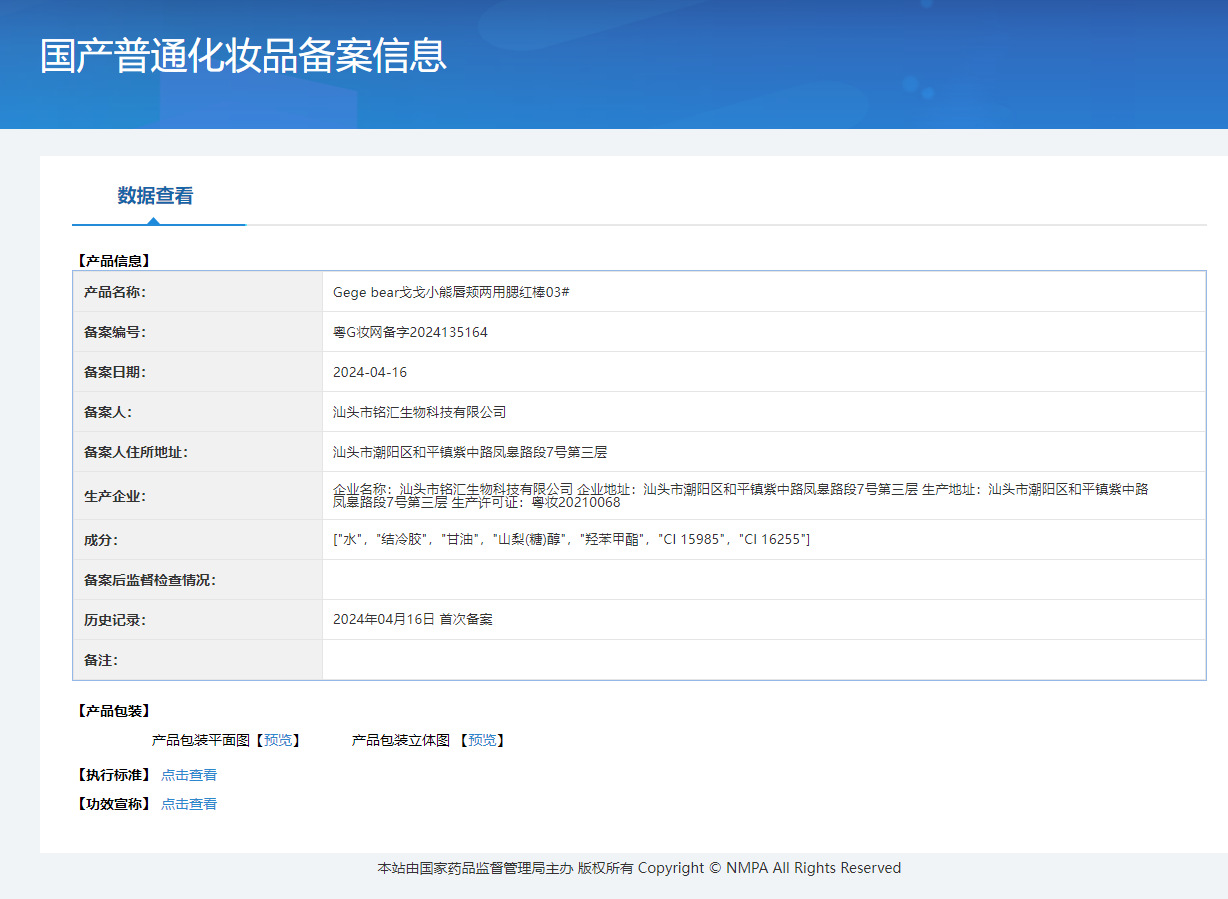Click the 成分 ingredients list text
1228x899 pixels.
point(571,540)
